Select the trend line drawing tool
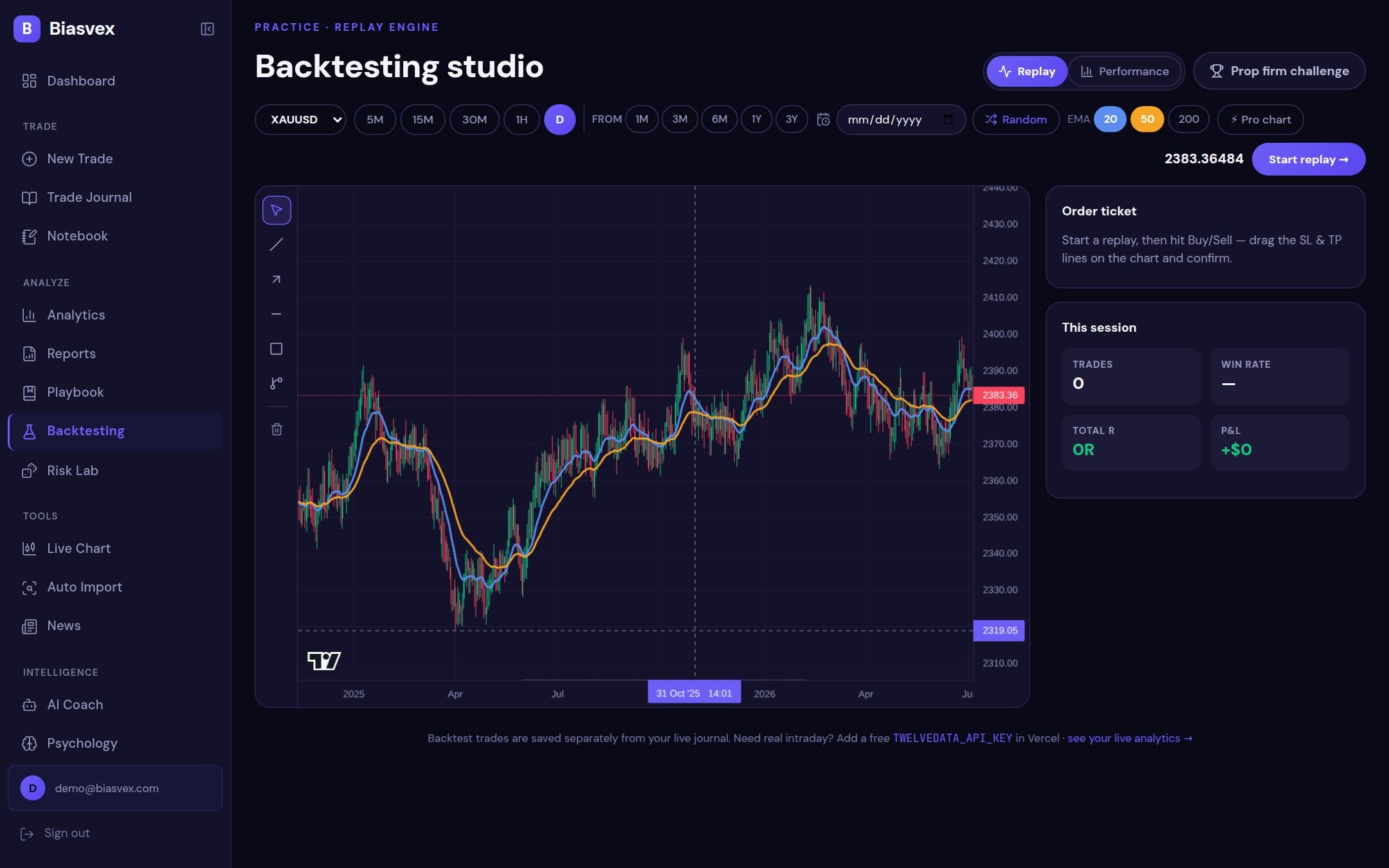This screenshot has height=868, width=1389. pos(277,245)
